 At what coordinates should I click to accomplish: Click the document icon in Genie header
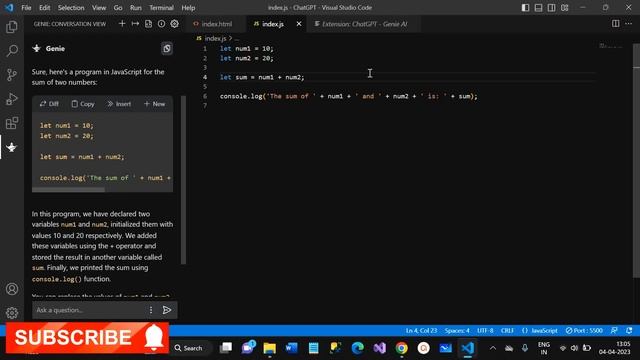tap(148, 24)
